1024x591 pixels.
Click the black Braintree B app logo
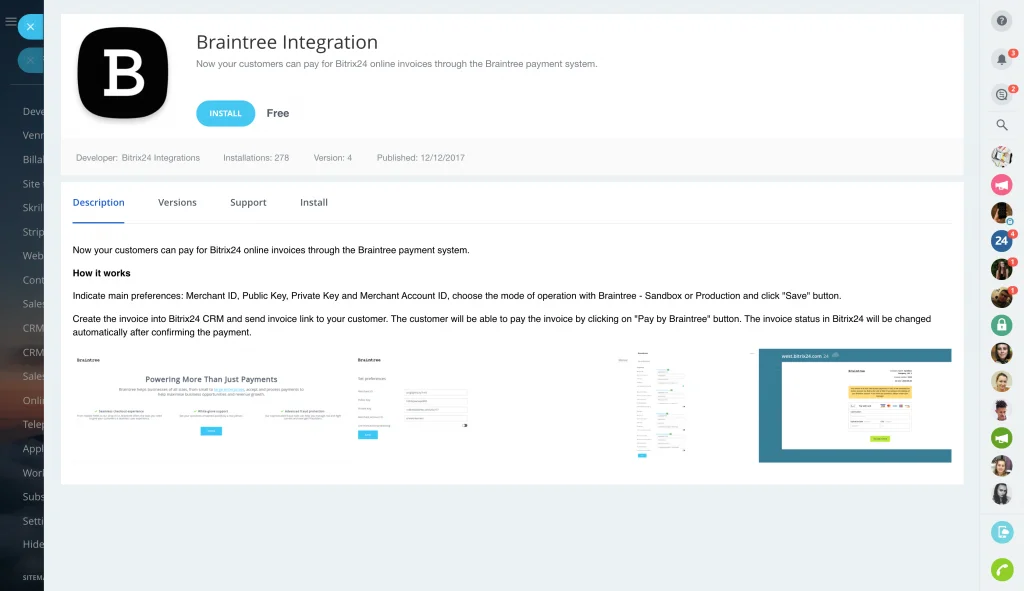pyautogui.click(x=123, y=73)
